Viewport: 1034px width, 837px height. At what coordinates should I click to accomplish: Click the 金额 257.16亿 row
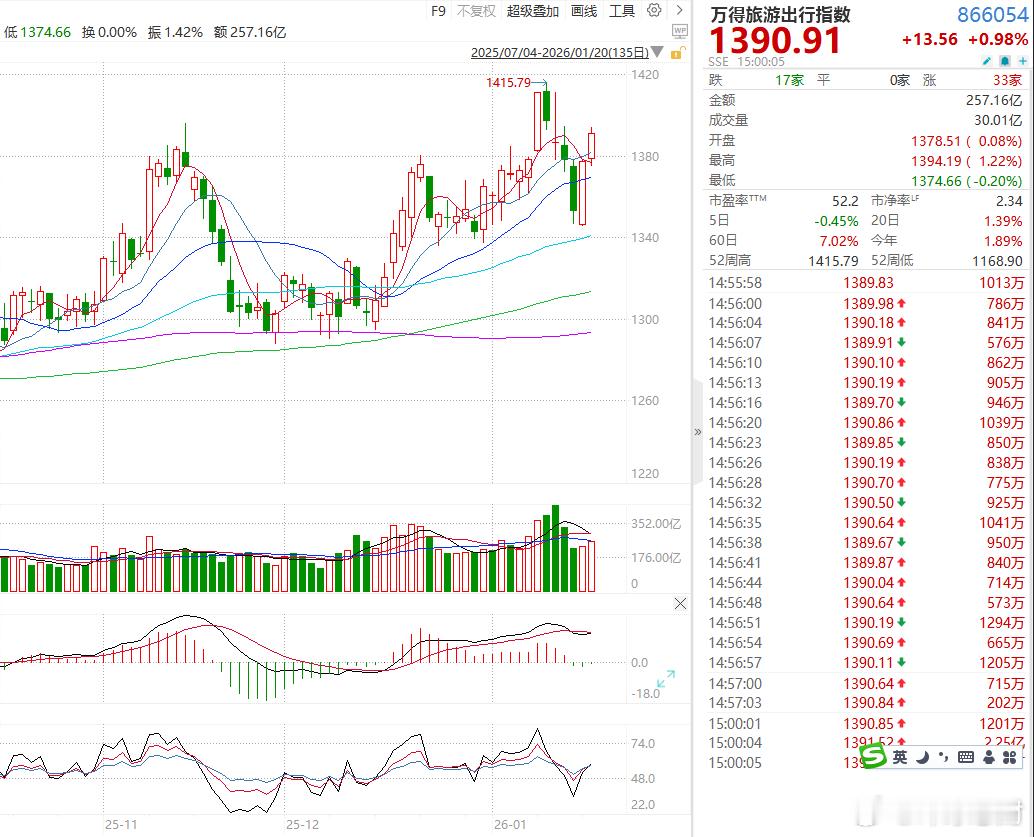click(865, 100)
